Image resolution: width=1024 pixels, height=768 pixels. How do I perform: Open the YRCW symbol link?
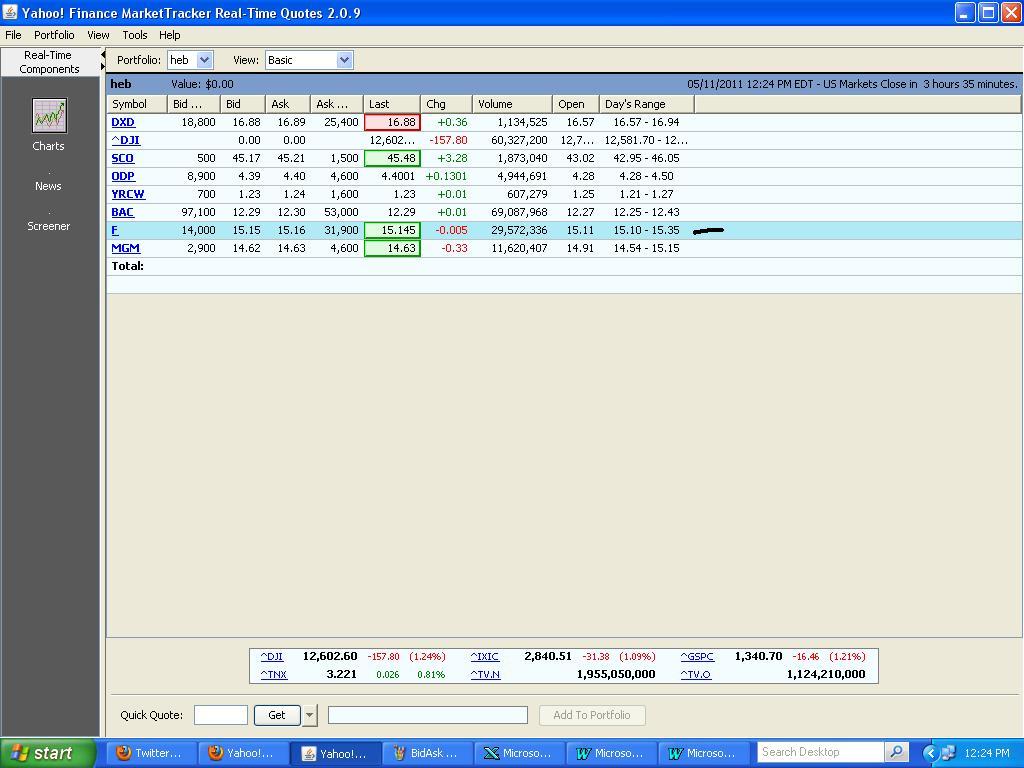(x=128, y=194)
